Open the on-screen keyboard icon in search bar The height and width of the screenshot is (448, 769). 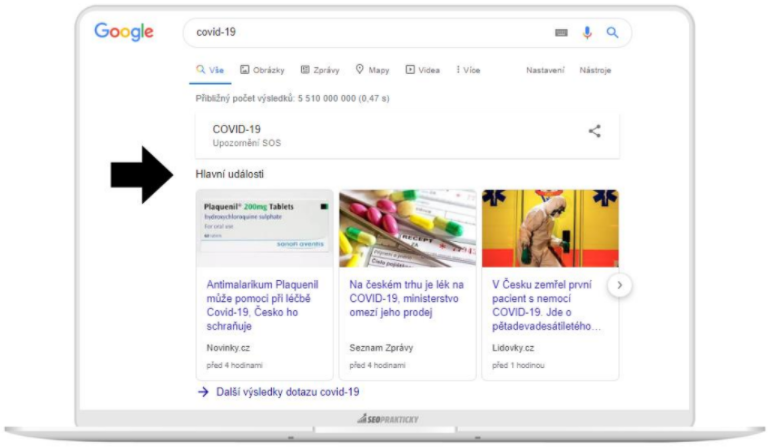point(561,32)
